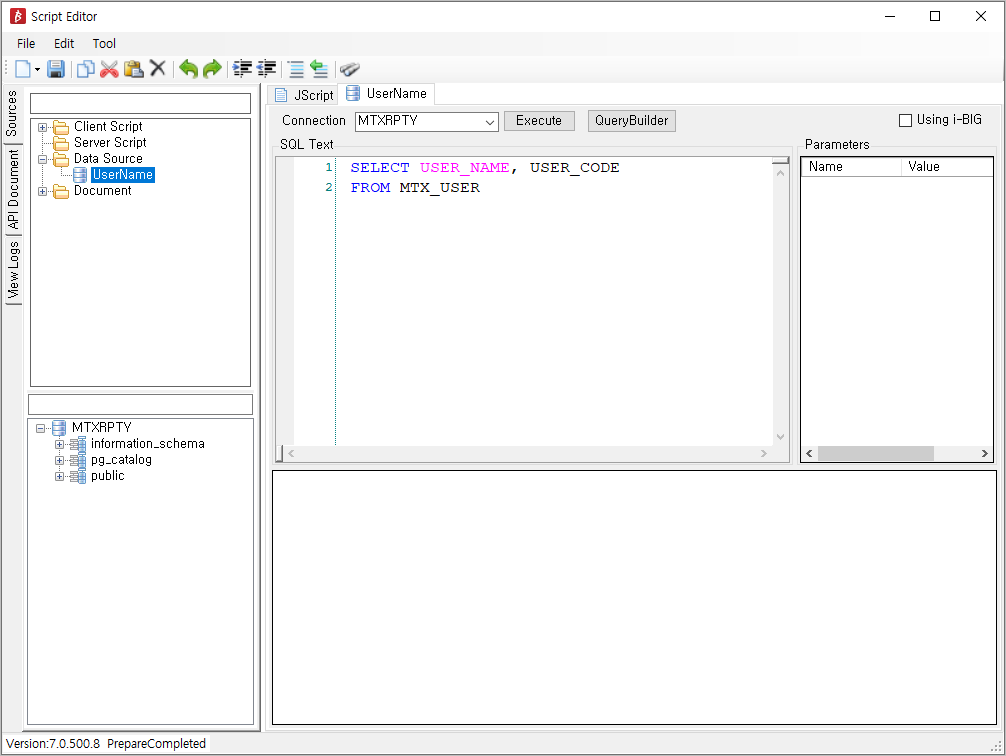
Task: Open the Sources side tab
Action: (12, 114)
